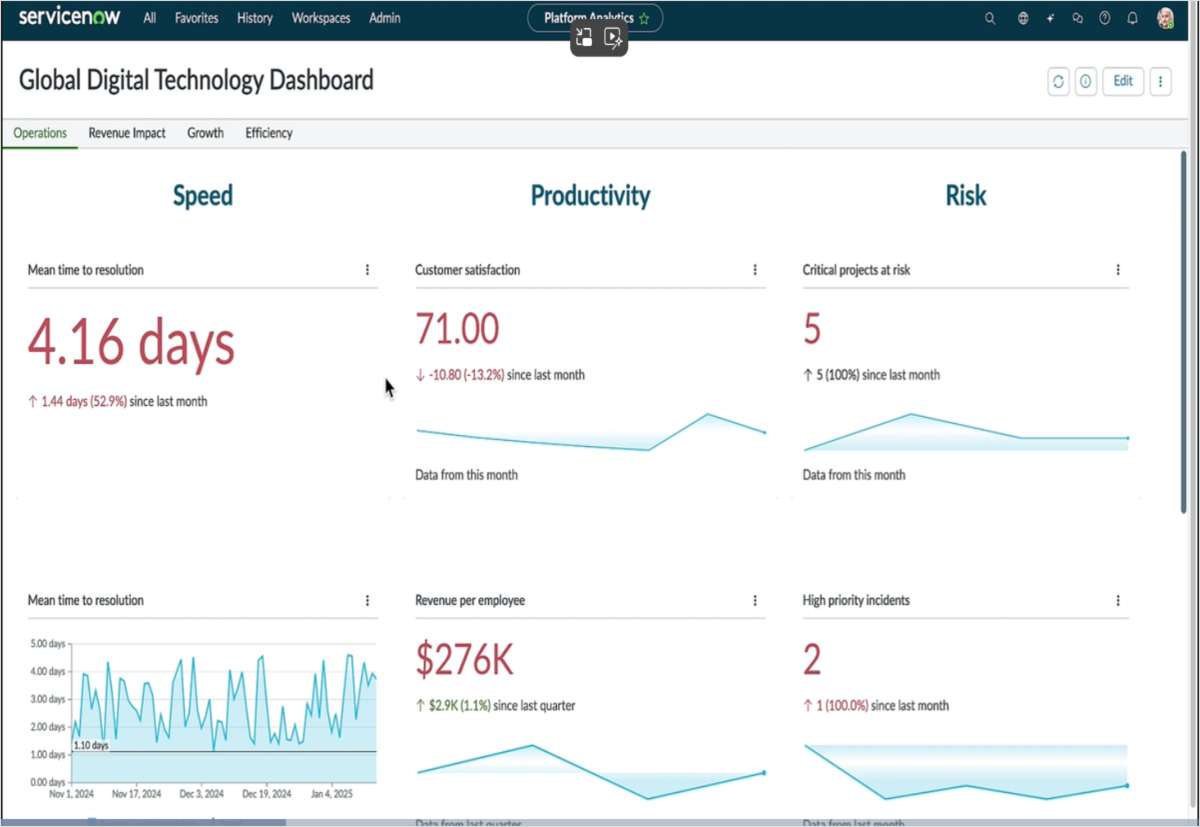Image resolution: width=1200 pixels, height=827 pixels.
Task: Refresh the dashboard with the refresh icon
Action: point(1058,81)
